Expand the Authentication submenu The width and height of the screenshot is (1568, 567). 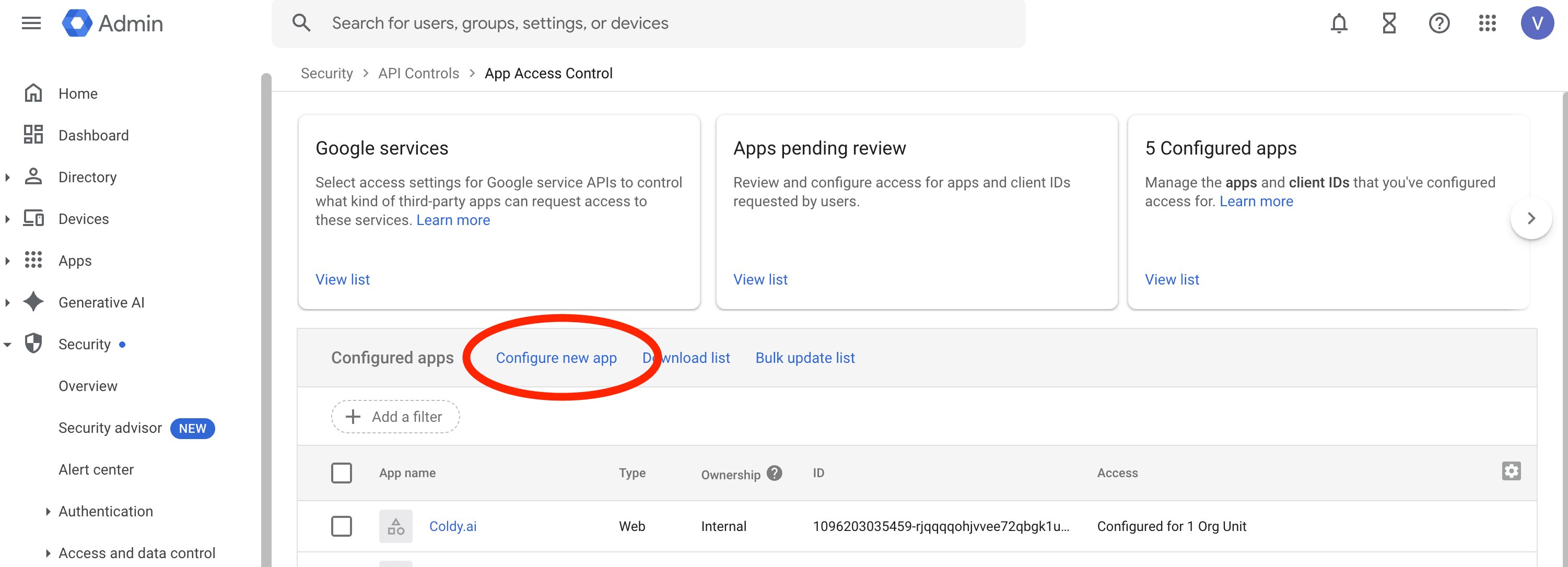click(48, 512)
